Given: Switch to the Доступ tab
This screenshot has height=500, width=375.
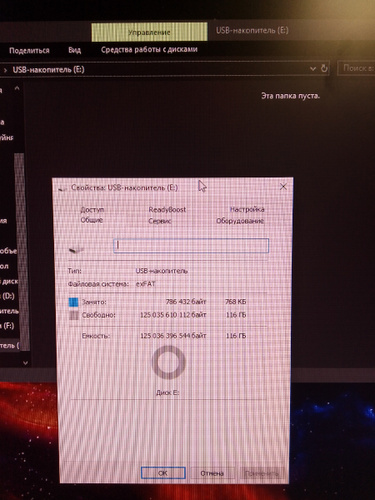Looking at the screenshot, I should (x=92, y=210).
